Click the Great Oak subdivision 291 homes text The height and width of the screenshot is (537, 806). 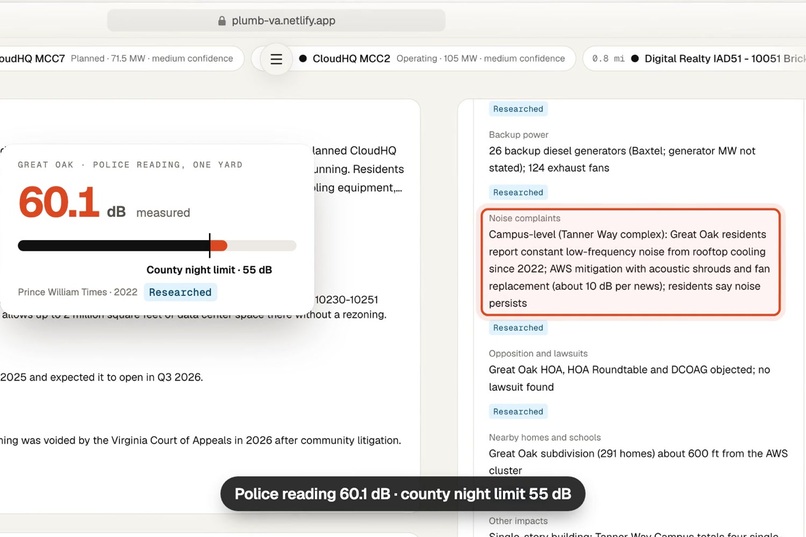[638, 462]
